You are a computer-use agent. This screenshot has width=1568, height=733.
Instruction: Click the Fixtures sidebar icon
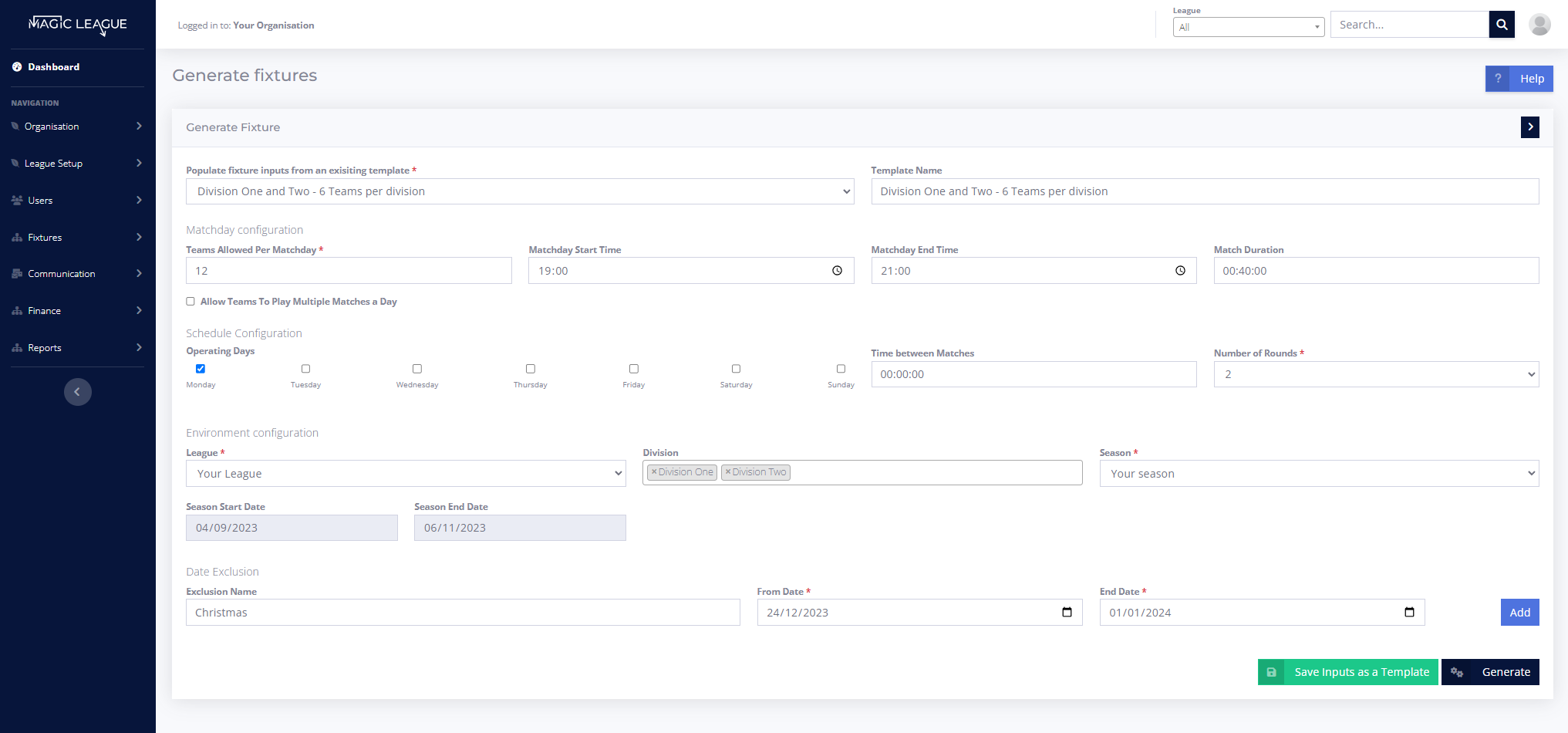tap(17, 237)
